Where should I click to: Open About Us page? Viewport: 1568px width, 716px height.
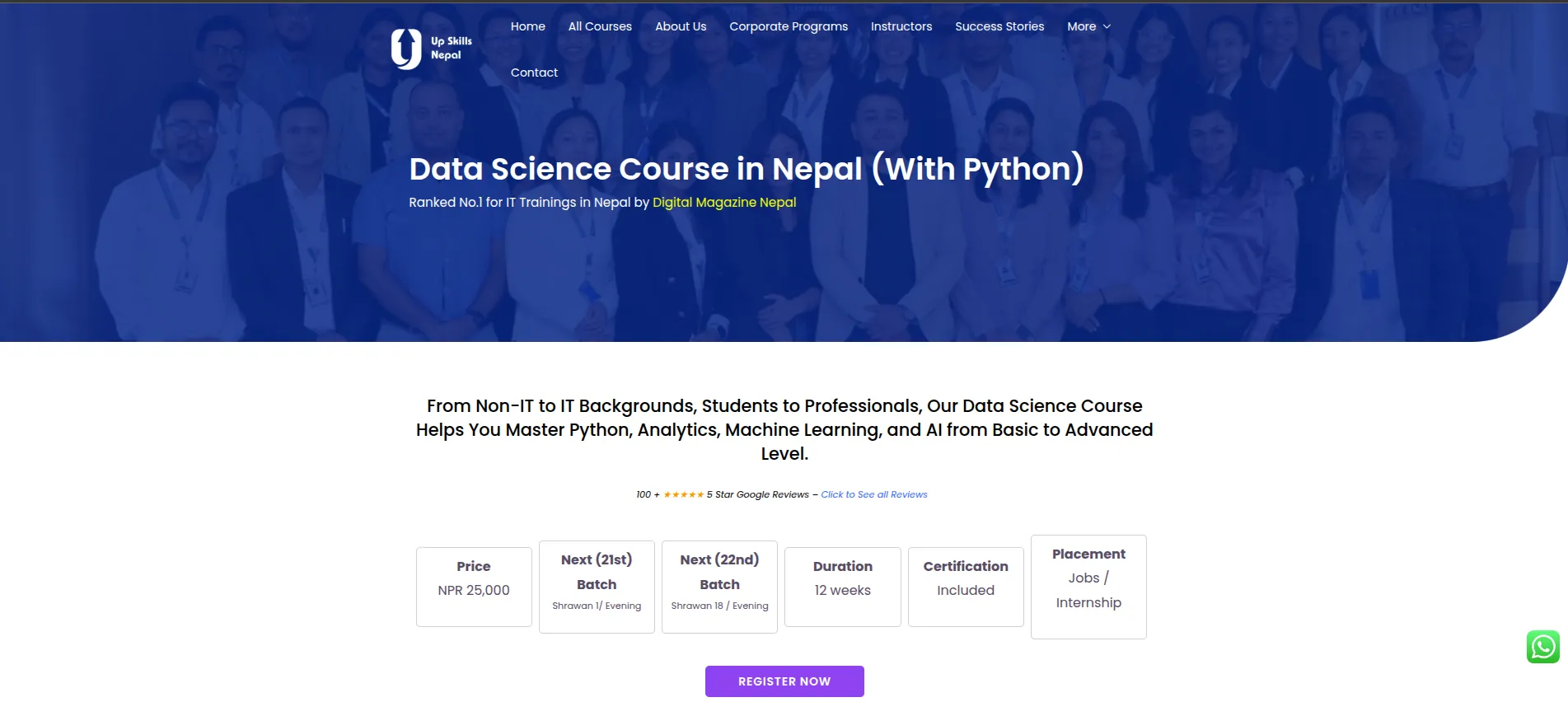coord(681,26)
